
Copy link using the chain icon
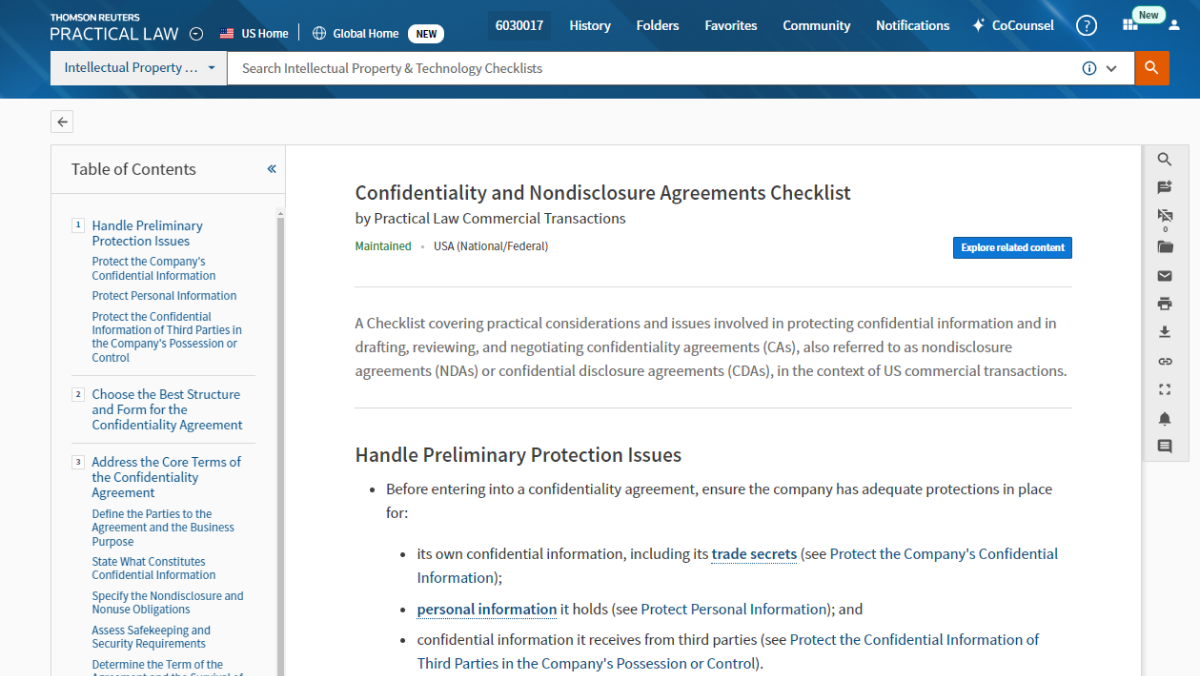pyautogui.click(x=1164, y=361)
